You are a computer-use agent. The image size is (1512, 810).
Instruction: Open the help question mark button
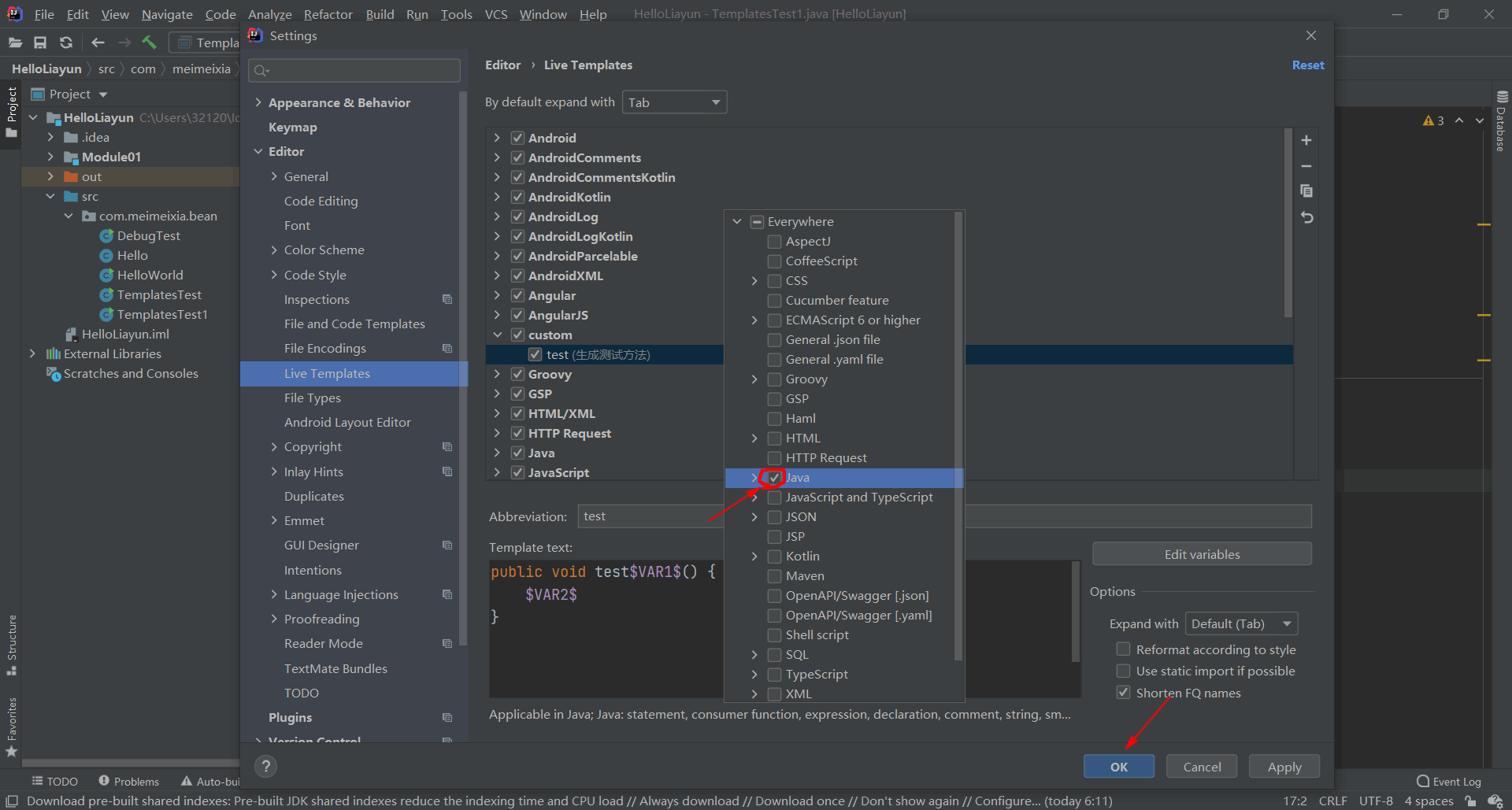pyautogui.click(x=266, y=766)
